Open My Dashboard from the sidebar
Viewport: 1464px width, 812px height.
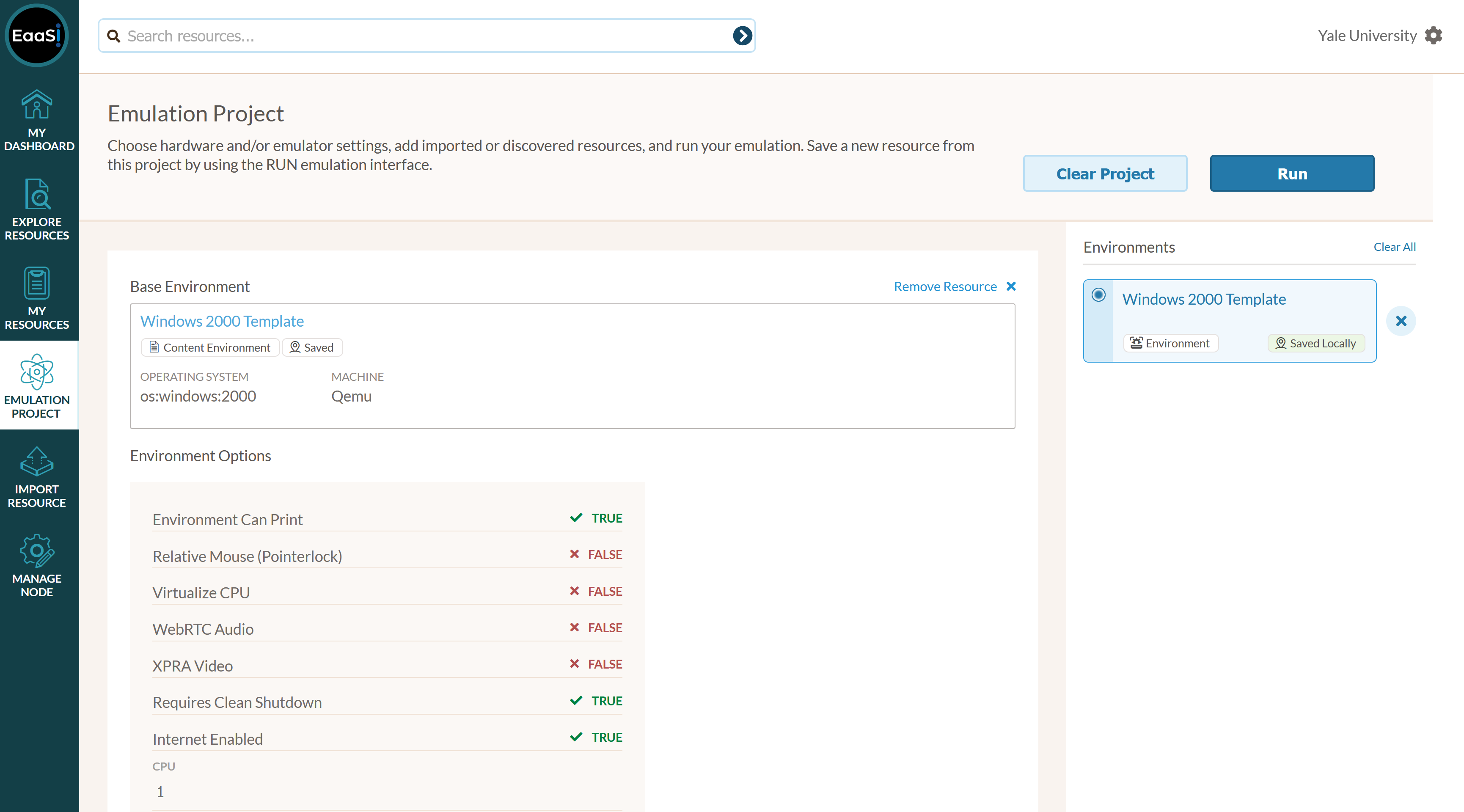pos(39,121)
